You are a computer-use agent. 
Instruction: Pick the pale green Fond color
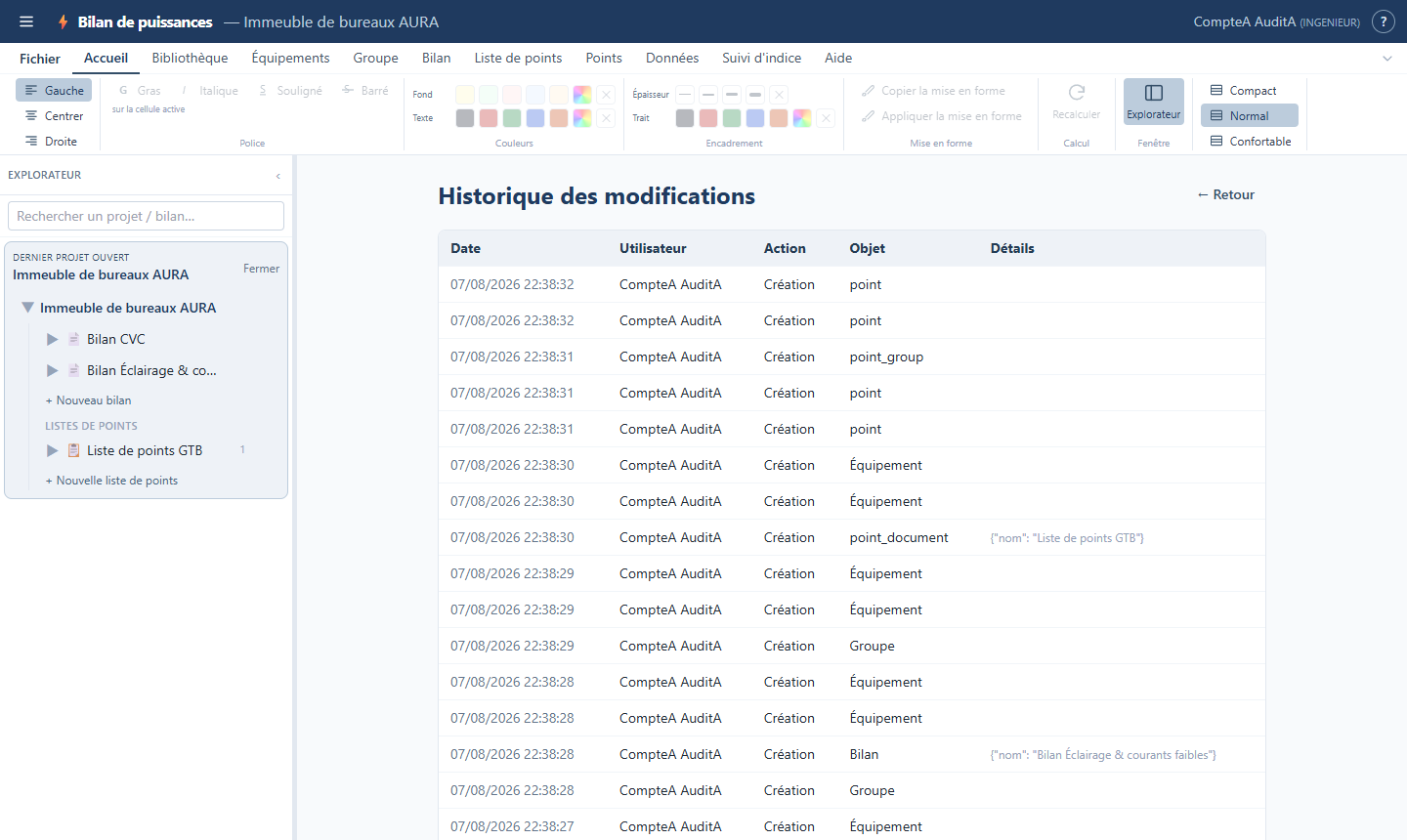coord(489,95)
